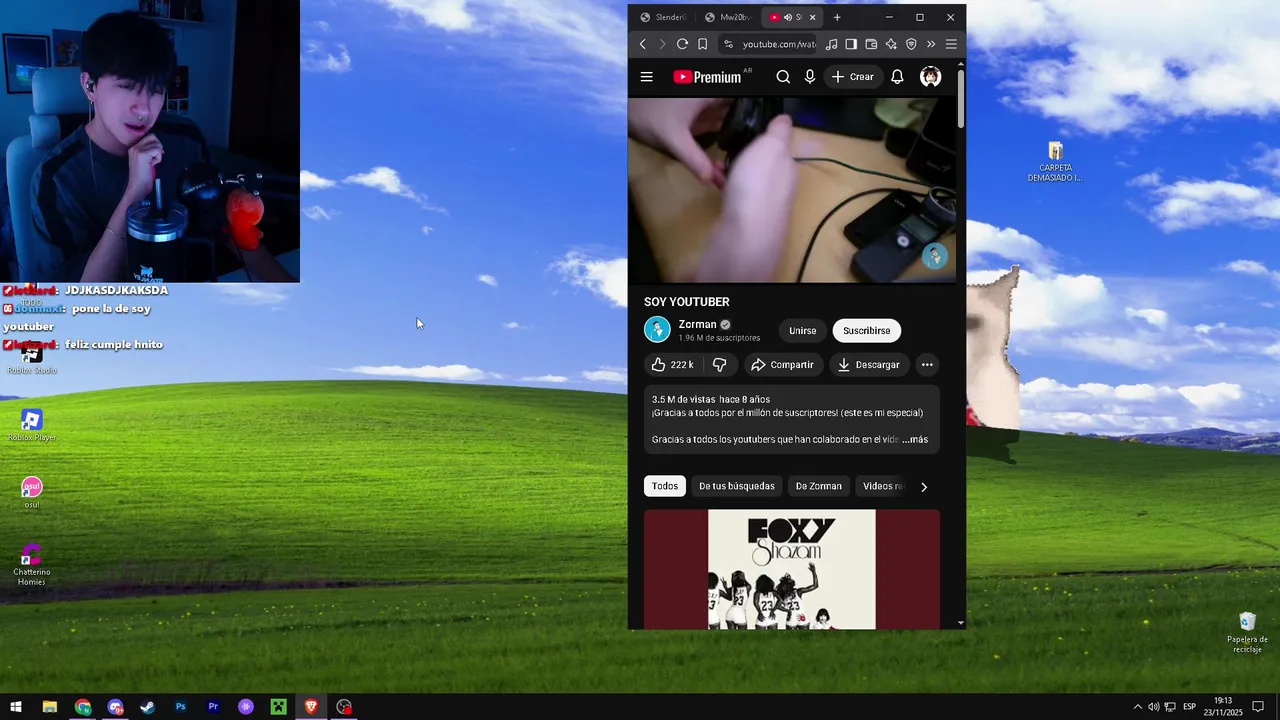
Task: Close the active YouTube tab
Action: coord(812,17)
